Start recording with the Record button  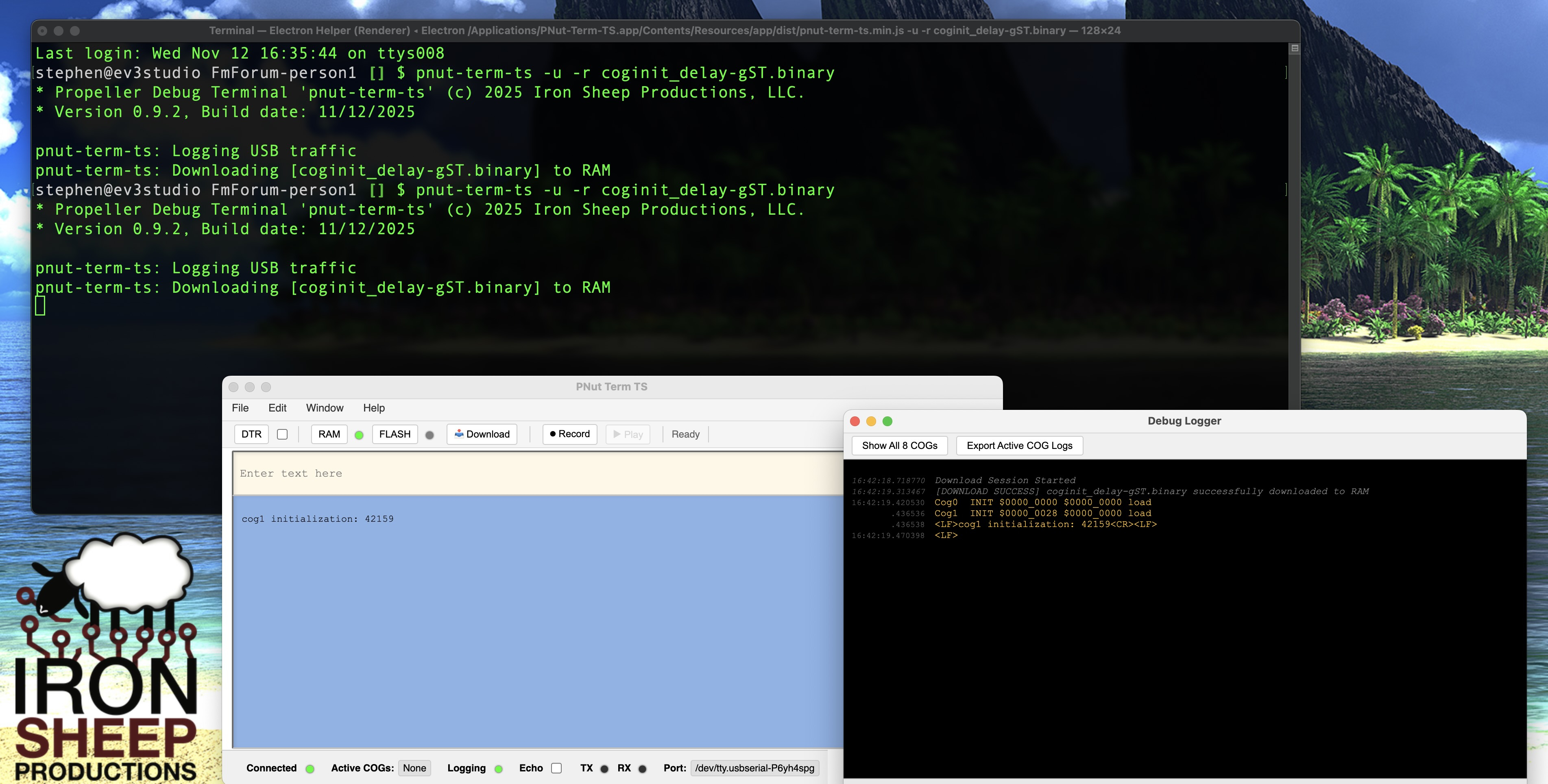tap(570, 434)
